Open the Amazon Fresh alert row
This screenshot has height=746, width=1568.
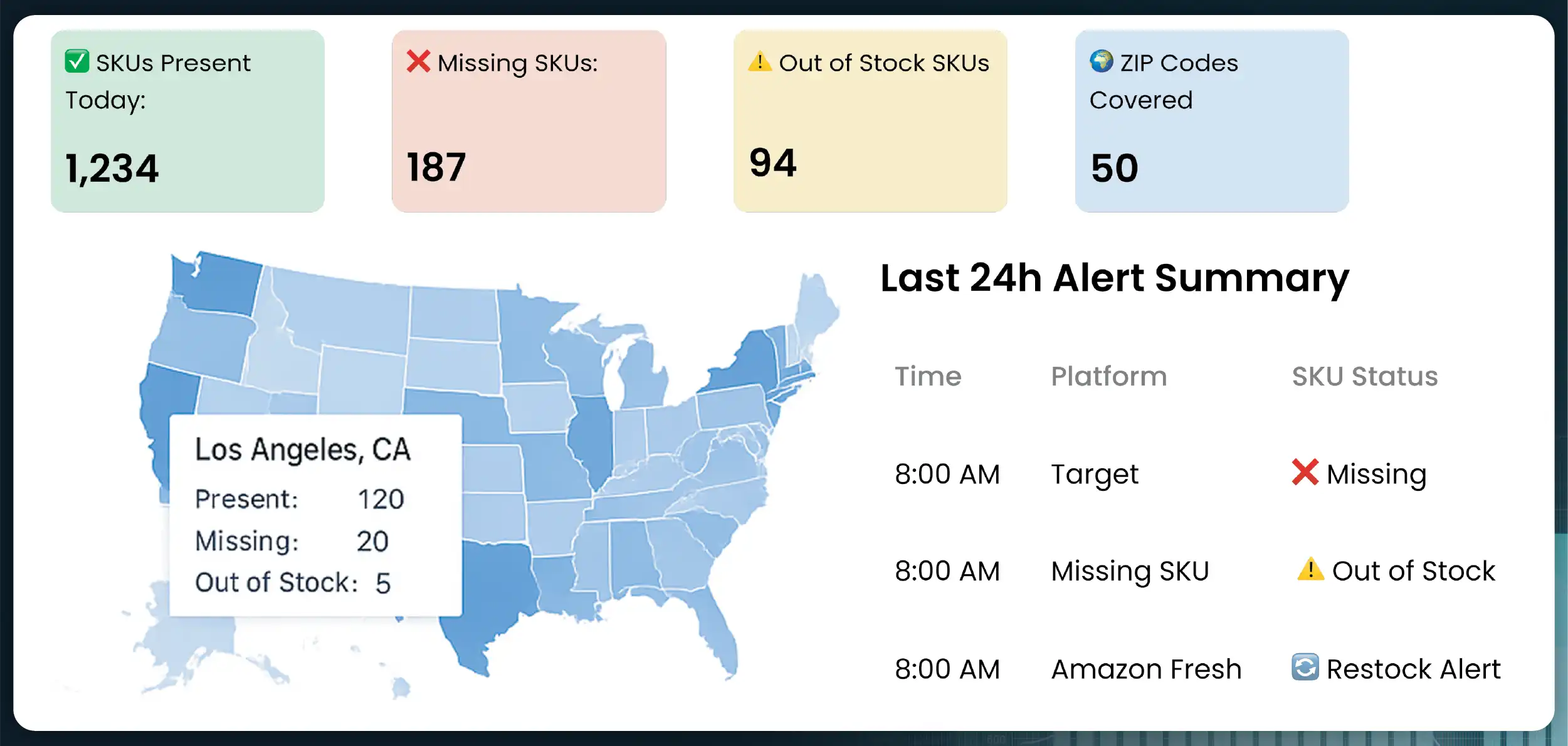[x=1146, y=670]
